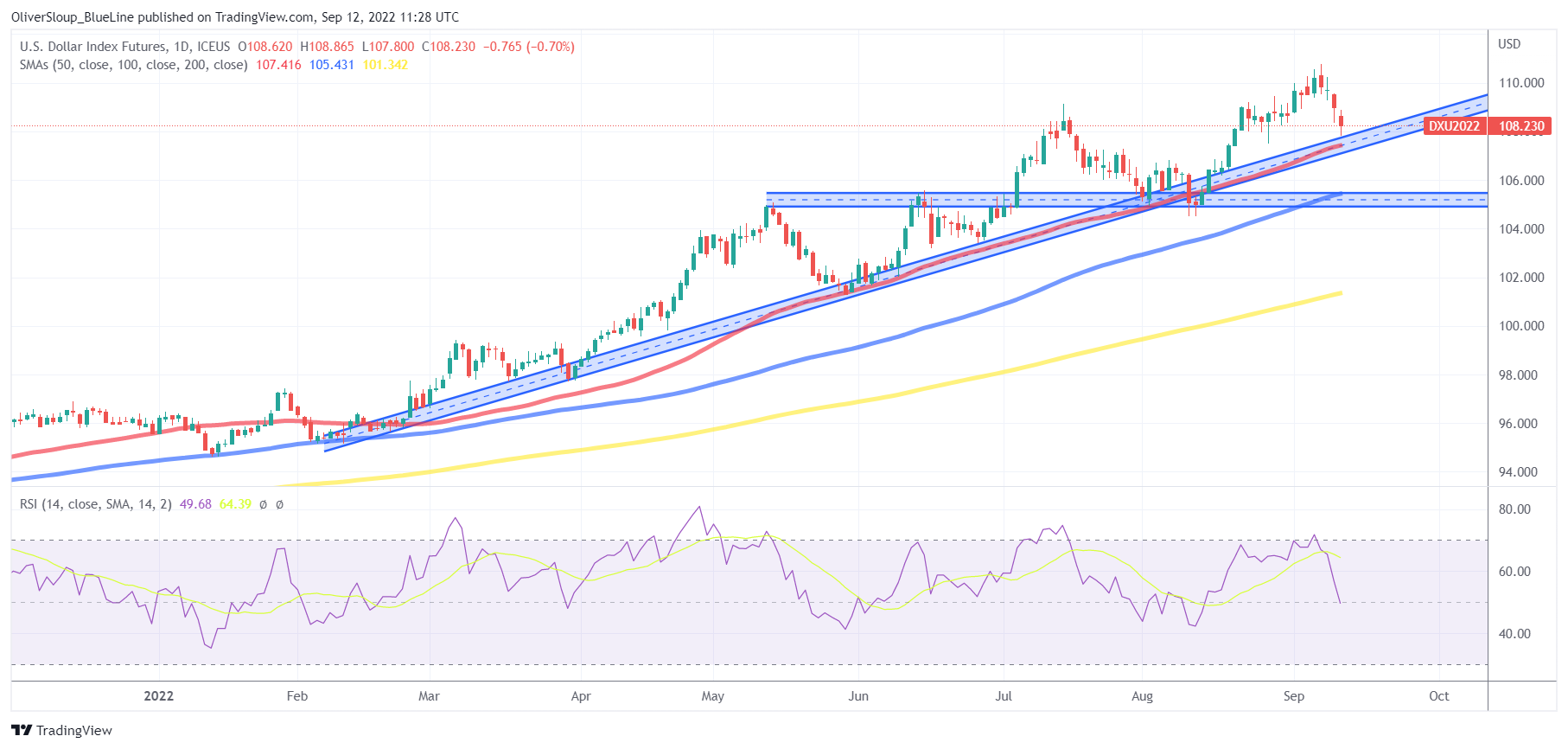Click the RSI (14, close, SMA, 14, 2) label
Viewport: 1568px width, 749px height.
click(x=96, y=504)
